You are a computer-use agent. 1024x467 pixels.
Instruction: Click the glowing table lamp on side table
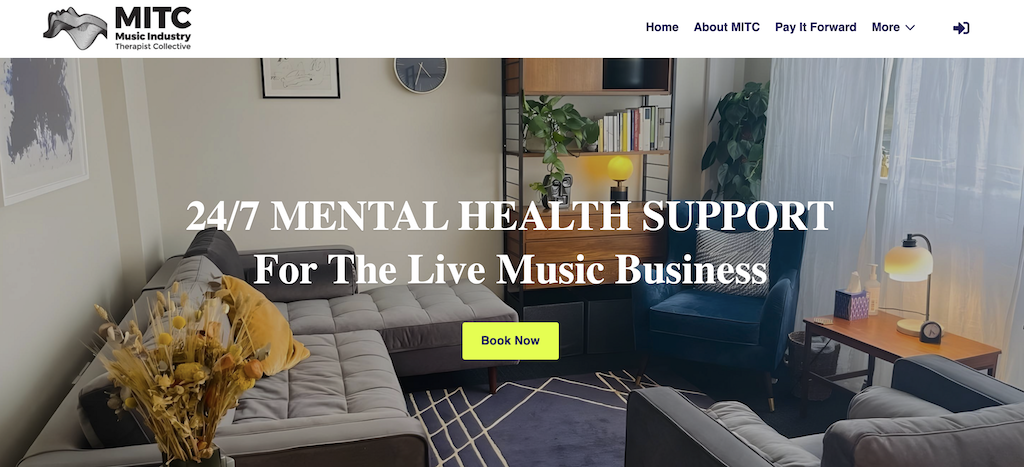[x=910, y=283]
